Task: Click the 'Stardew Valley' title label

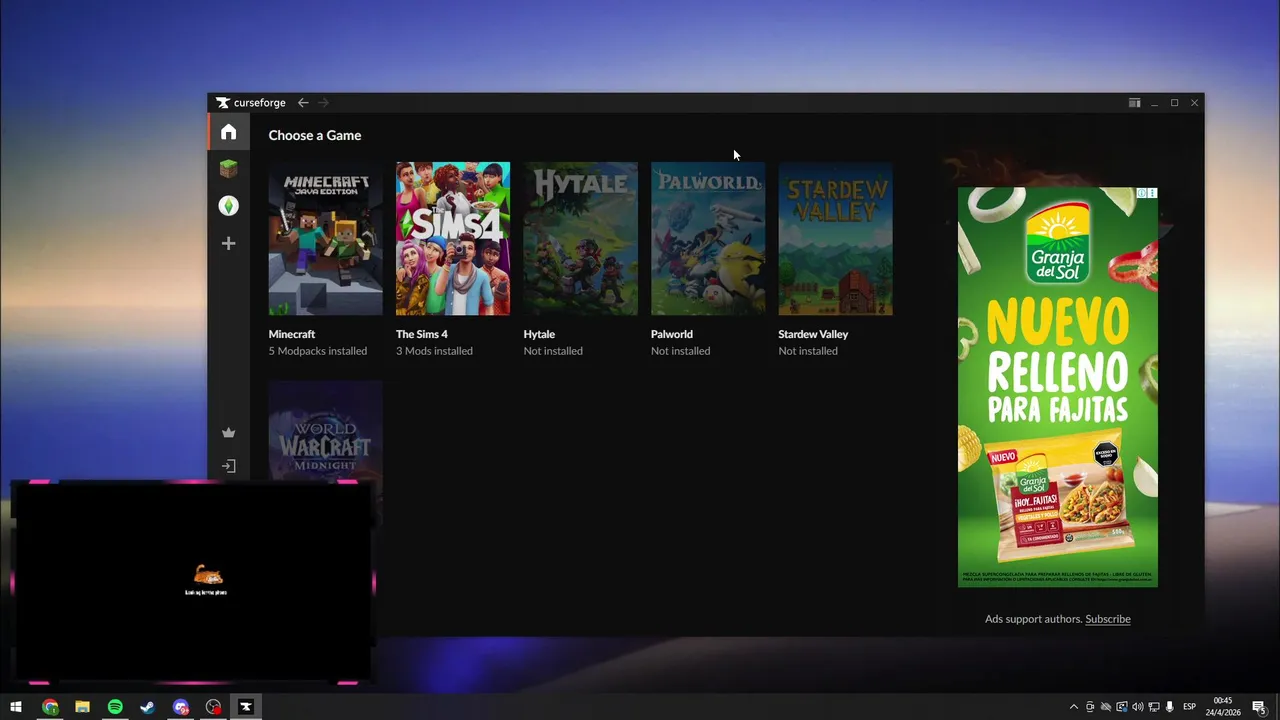Action: click(813, 334)
